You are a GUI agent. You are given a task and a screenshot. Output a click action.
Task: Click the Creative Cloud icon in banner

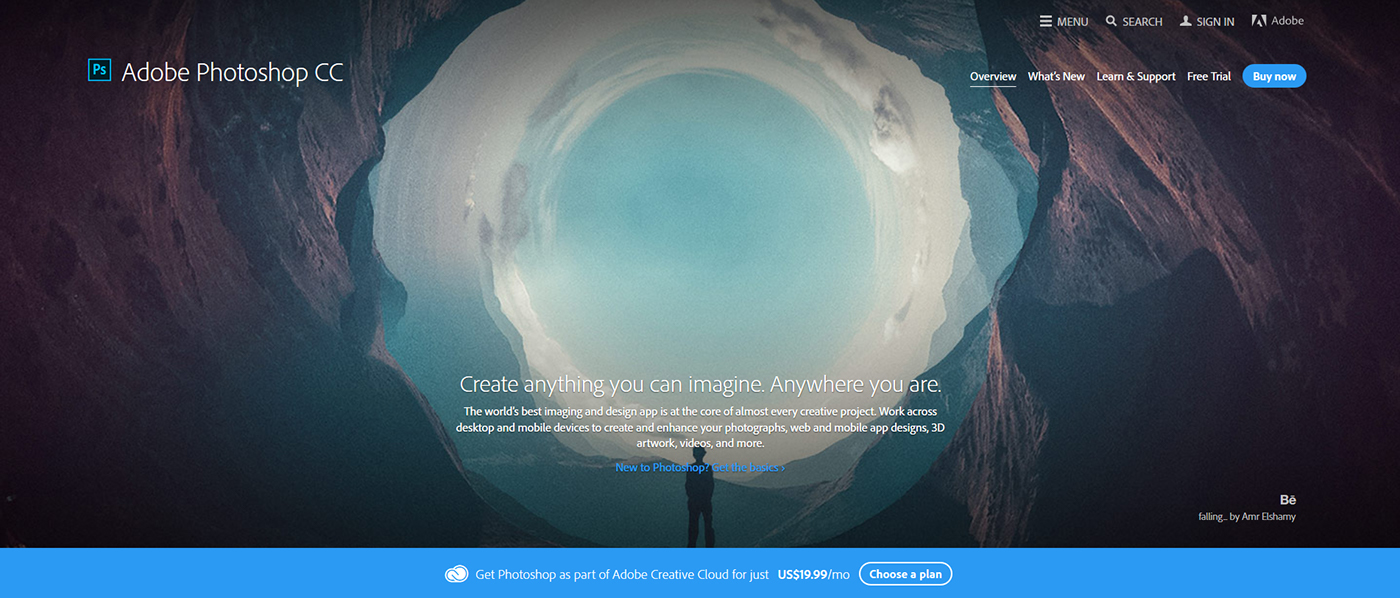point(456,574)
